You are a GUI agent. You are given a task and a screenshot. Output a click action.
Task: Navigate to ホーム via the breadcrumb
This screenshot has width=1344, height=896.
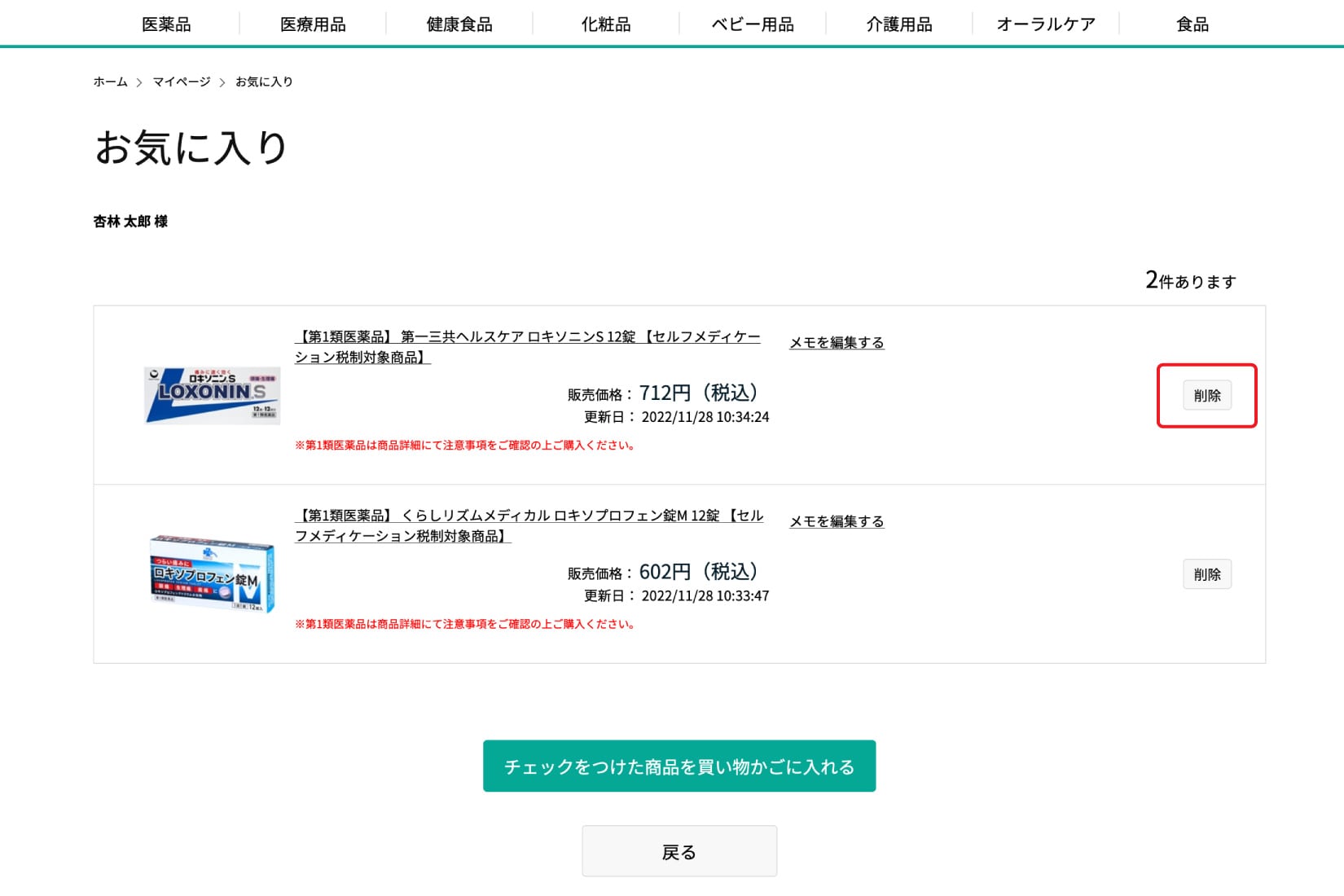tap(109, 81)
